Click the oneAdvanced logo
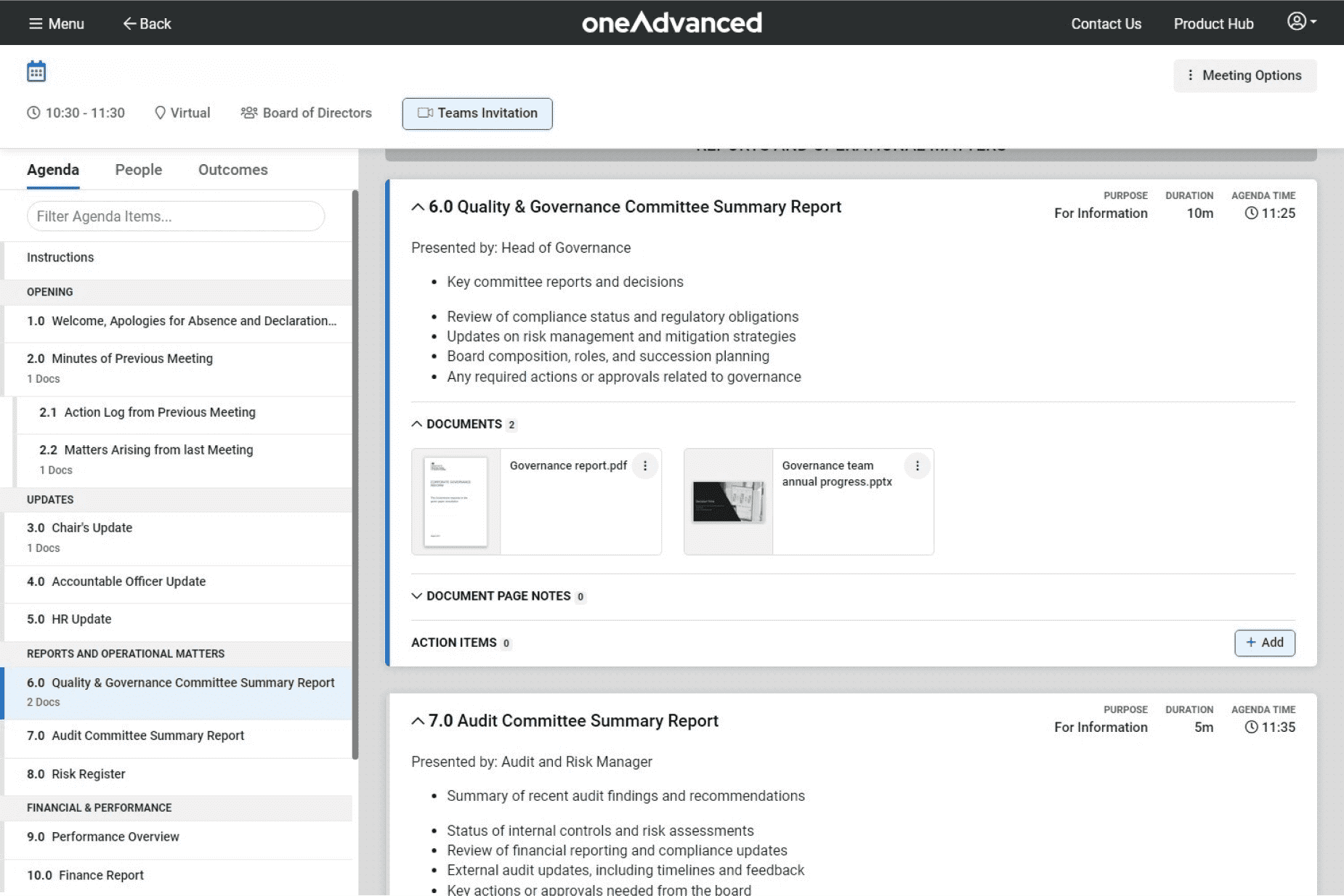The image size is (1344, 896). tap(671, 23)
